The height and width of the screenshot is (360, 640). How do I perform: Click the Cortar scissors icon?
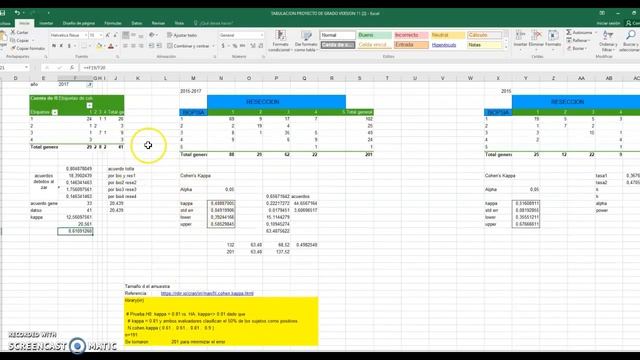13,32
